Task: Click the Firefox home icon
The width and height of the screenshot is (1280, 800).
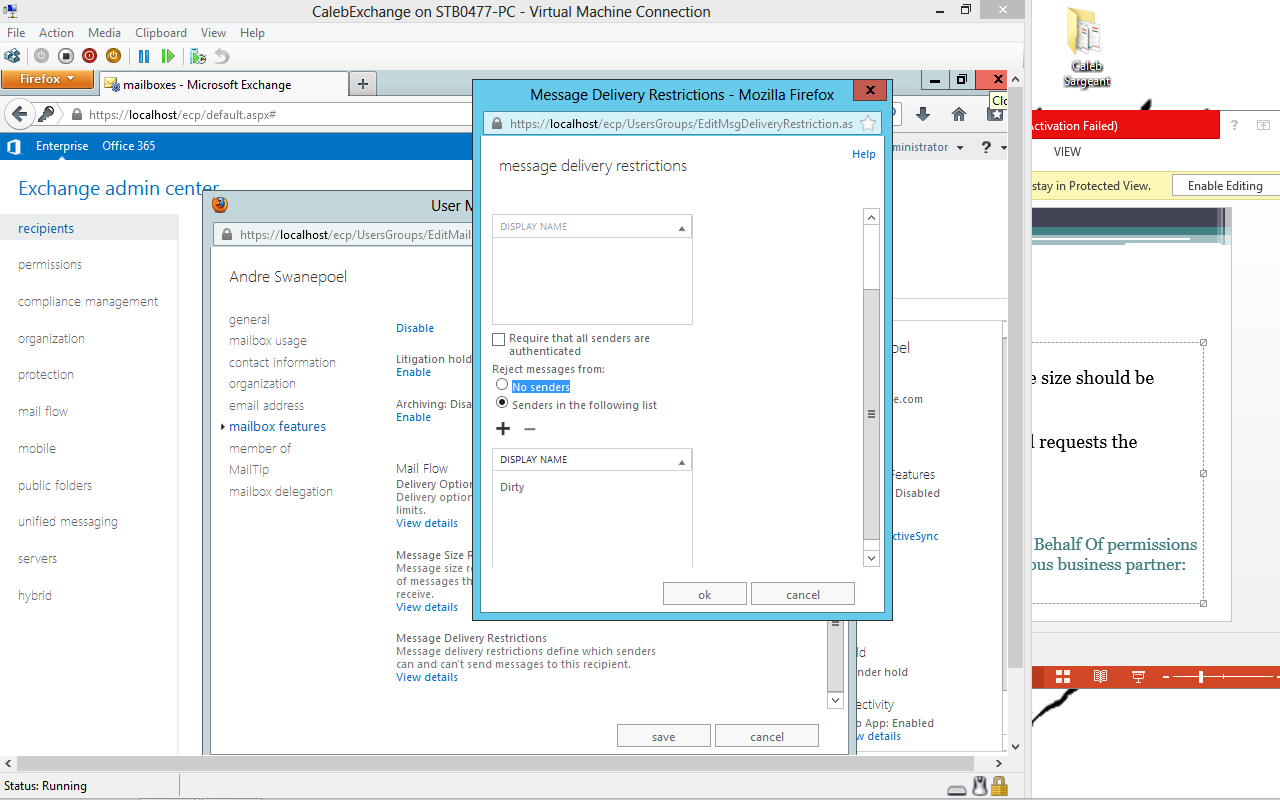Action: coord(959,114)
